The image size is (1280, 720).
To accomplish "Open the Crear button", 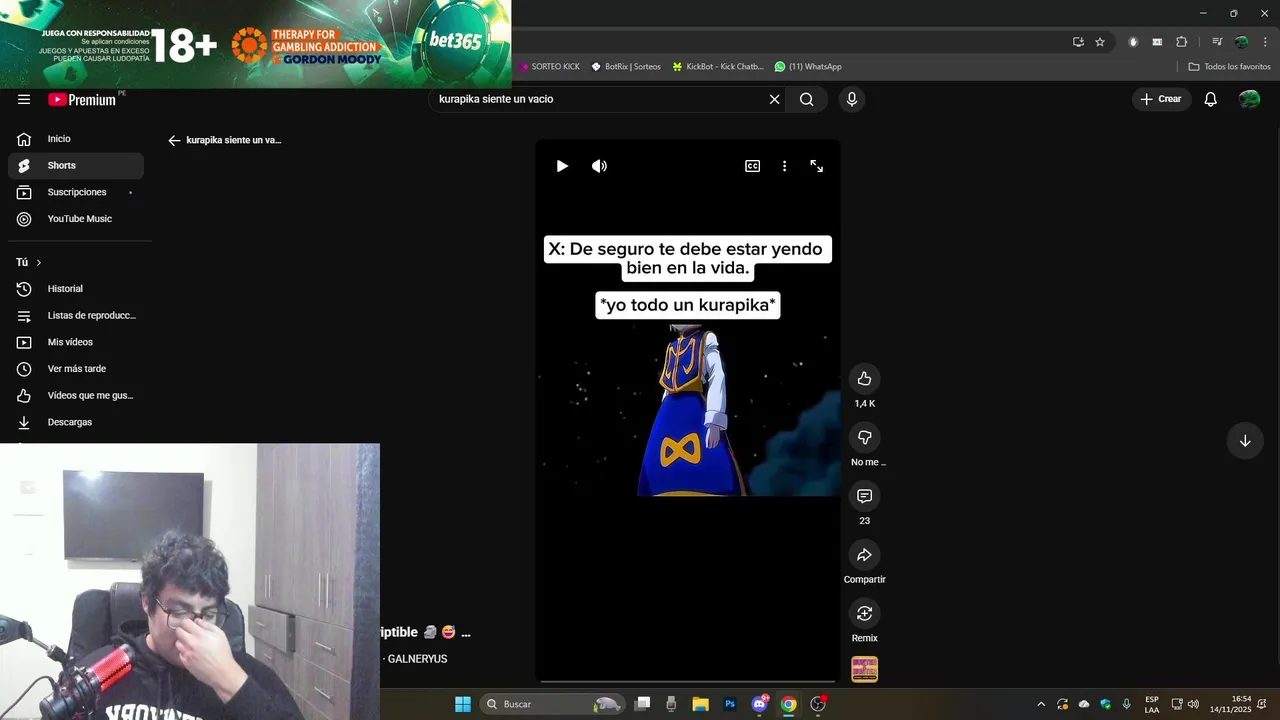I will (x=1161, y=99).
